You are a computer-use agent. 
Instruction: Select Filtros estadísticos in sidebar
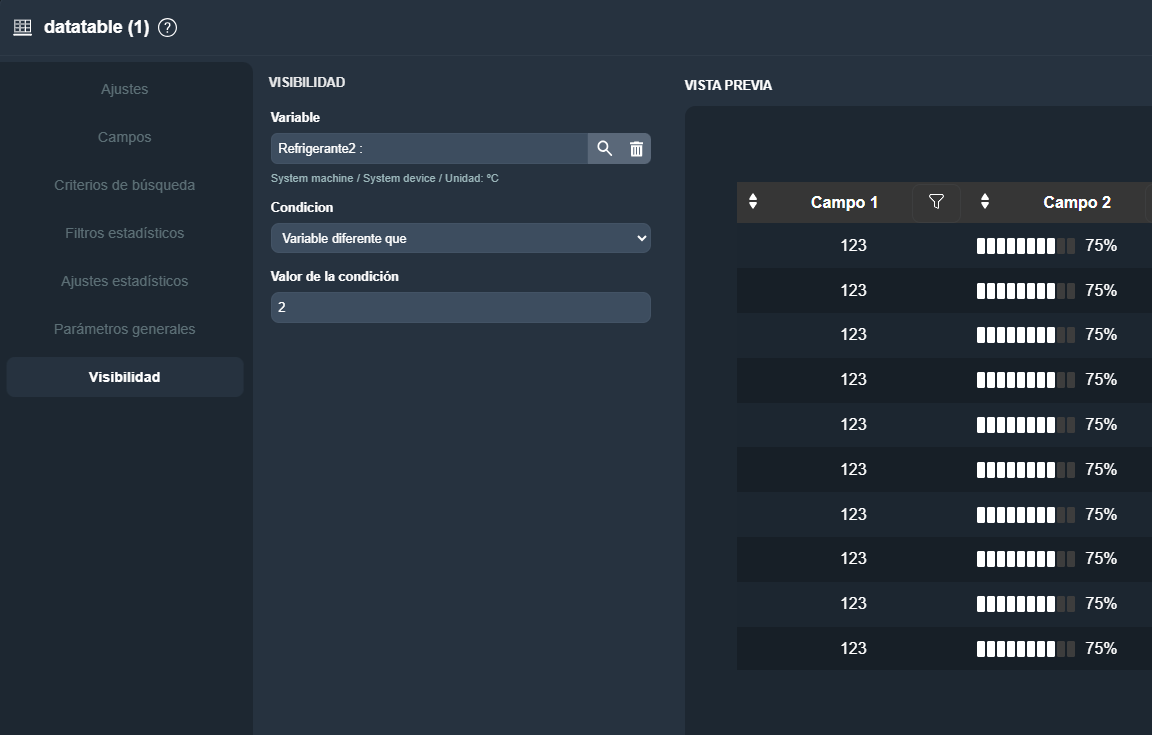[x=125, y=233]
